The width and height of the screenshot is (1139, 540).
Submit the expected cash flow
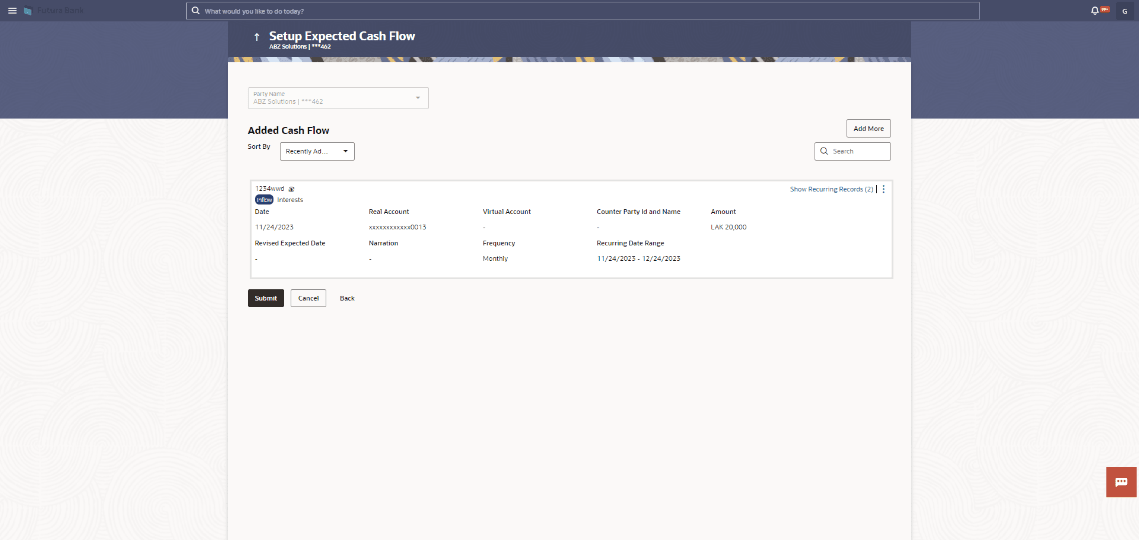pos(266,298)
